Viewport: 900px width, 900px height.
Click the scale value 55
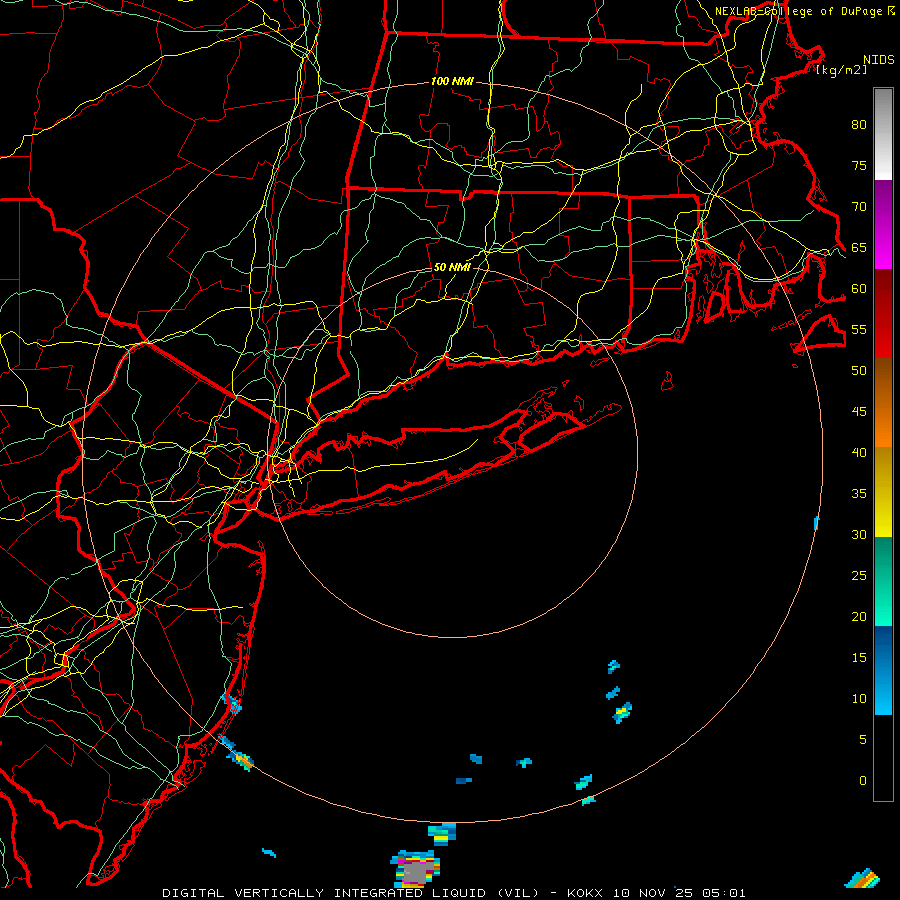coord(859,329)
